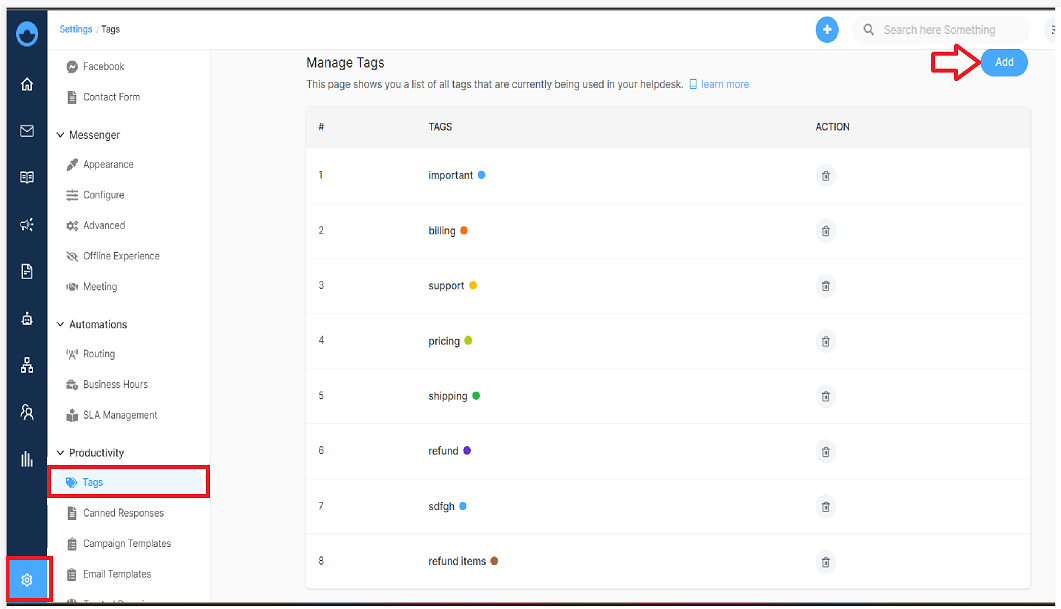This screenshot has height=609, width=1061.
Task: Open the home icon in left sidebar
Action: click(26, 84)
